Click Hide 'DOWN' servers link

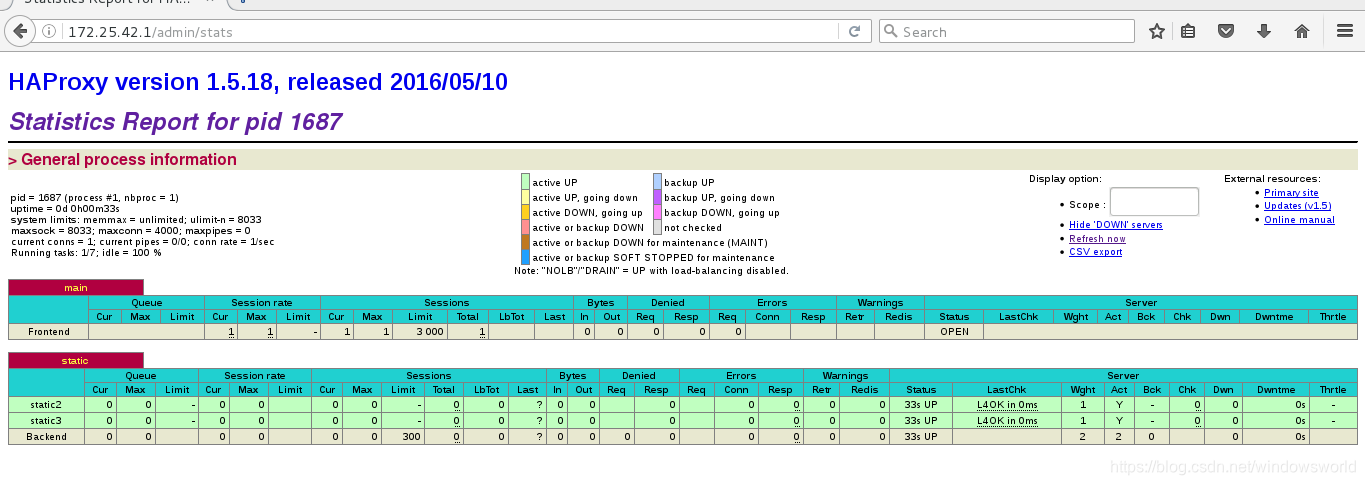click(x=1115, y=225)
